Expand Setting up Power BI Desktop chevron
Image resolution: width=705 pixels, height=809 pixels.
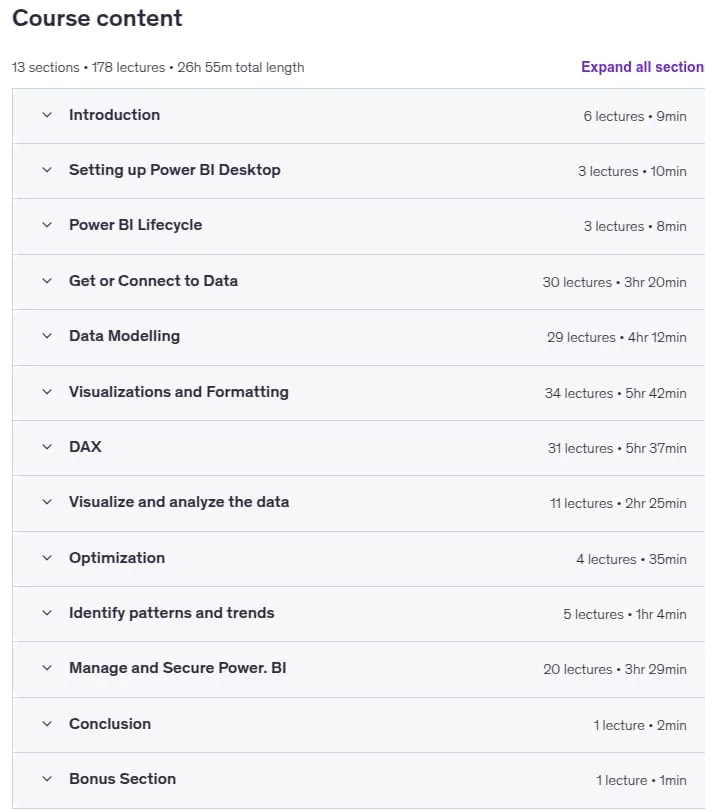(x=47, y=170)
